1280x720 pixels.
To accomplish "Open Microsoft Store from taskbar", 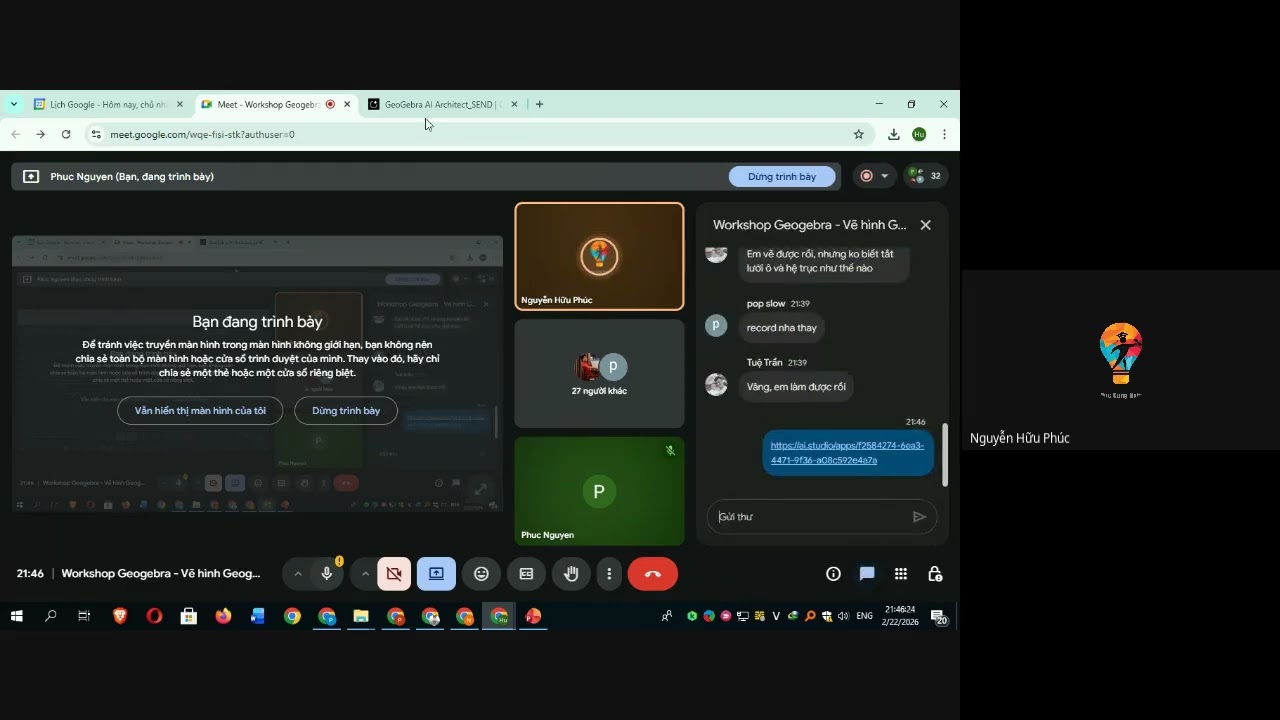I will pos(188,616).
